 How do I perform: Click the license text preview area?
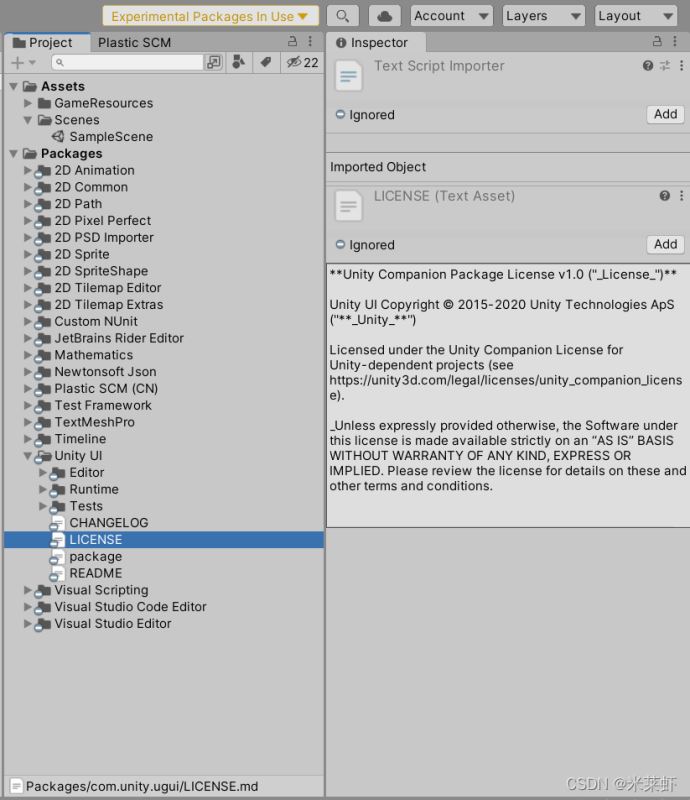[x=508, y=395]
